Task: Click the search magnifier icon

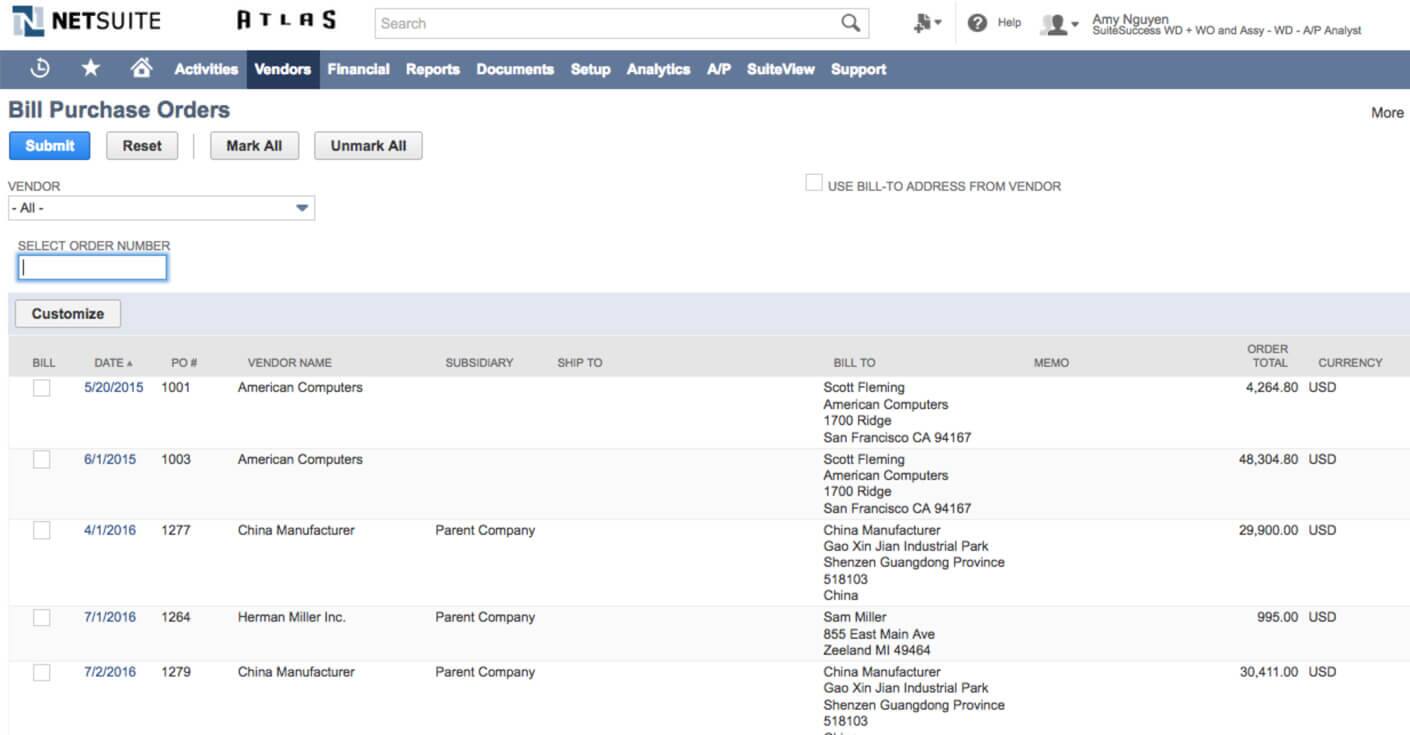Action: click(x=850, y=23)
